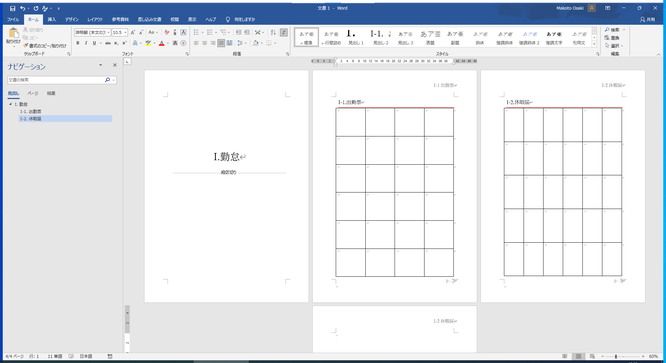Collapse the I. 勤怠 heading in navigation
The image size is (666, 363).
coord(11,104)
